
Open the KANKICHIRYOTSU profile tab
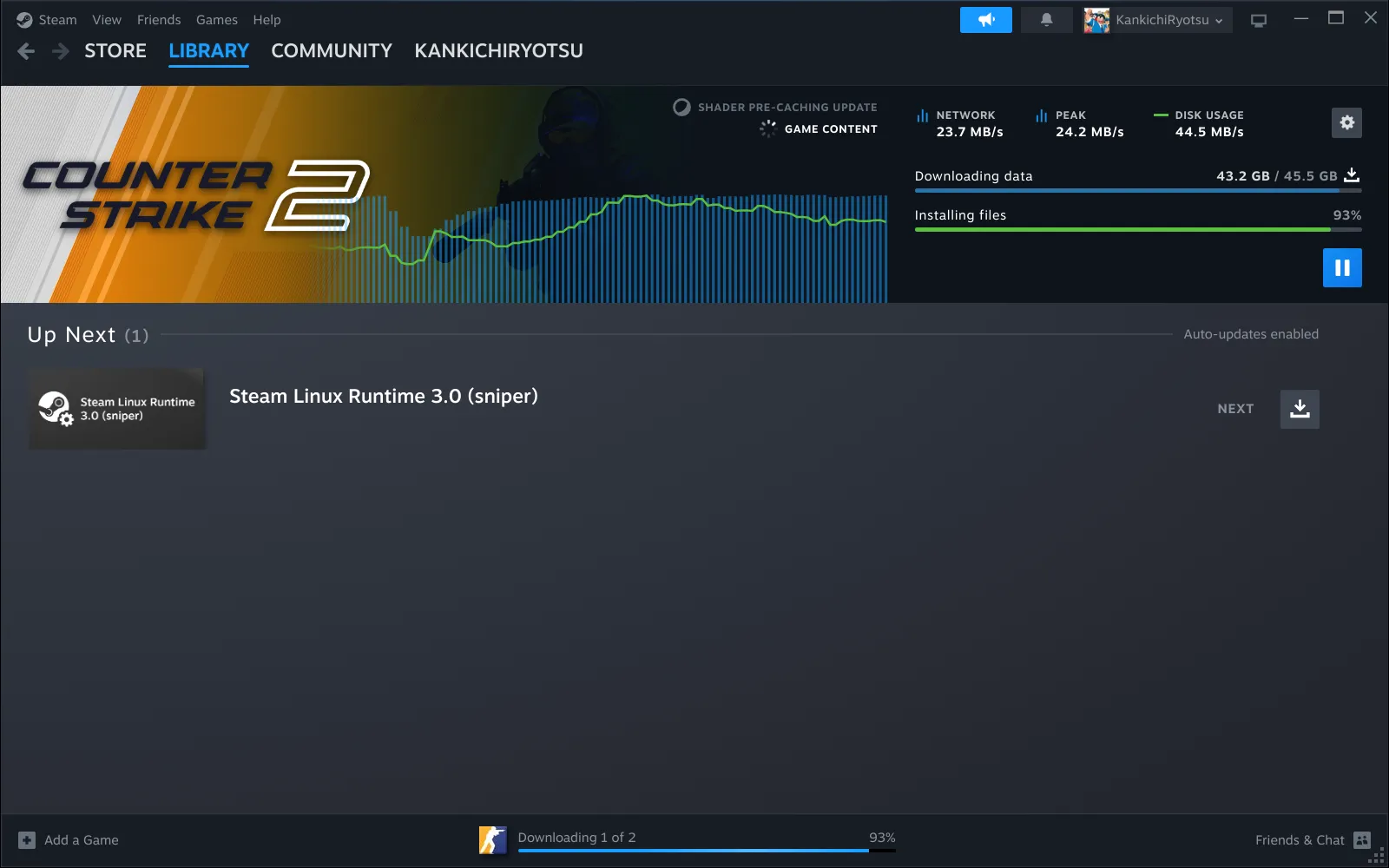coord(498,51)
